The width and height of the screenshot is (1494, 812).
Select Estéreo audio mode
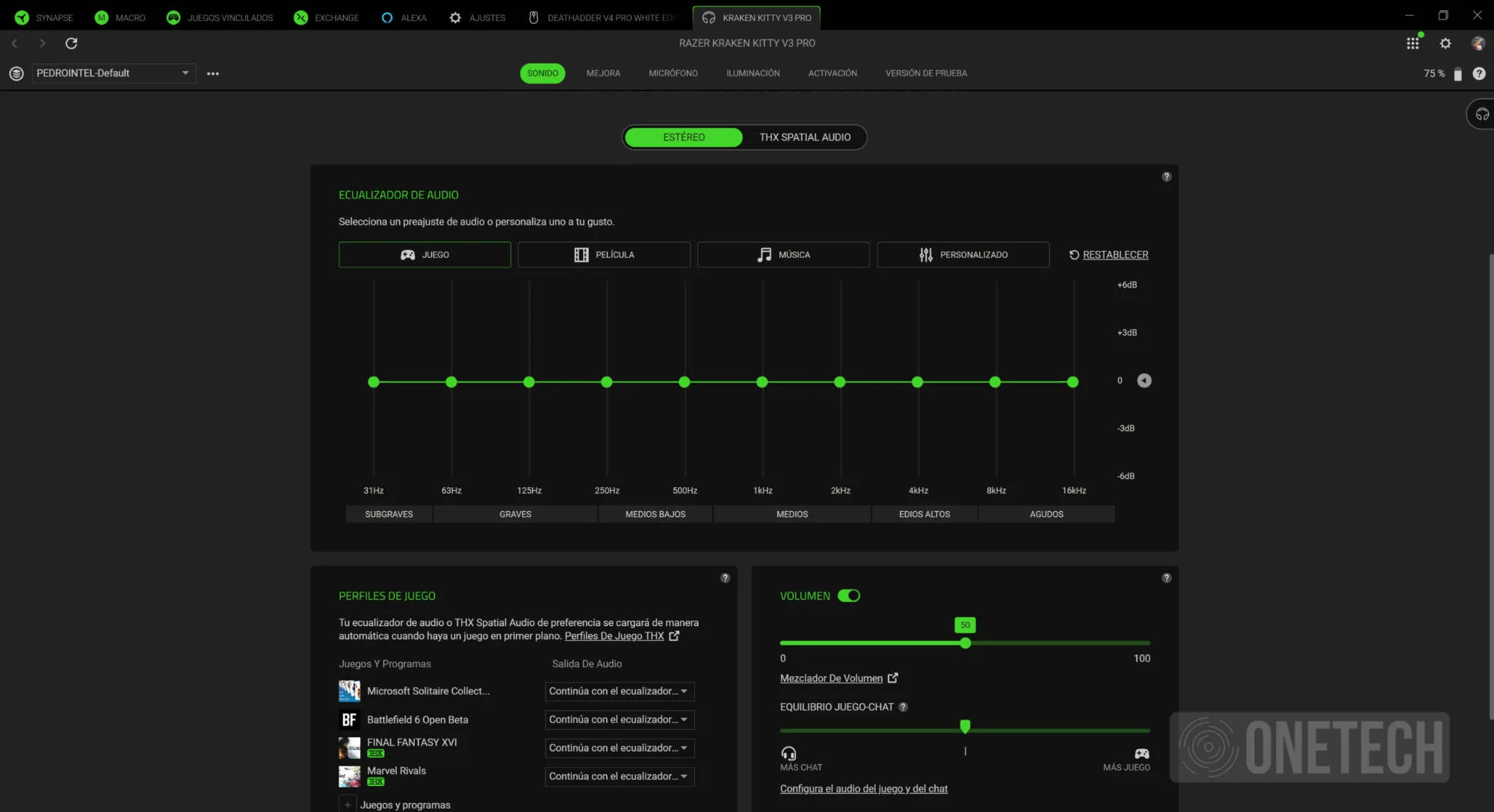pyautogui.click(x=684, y=137)
